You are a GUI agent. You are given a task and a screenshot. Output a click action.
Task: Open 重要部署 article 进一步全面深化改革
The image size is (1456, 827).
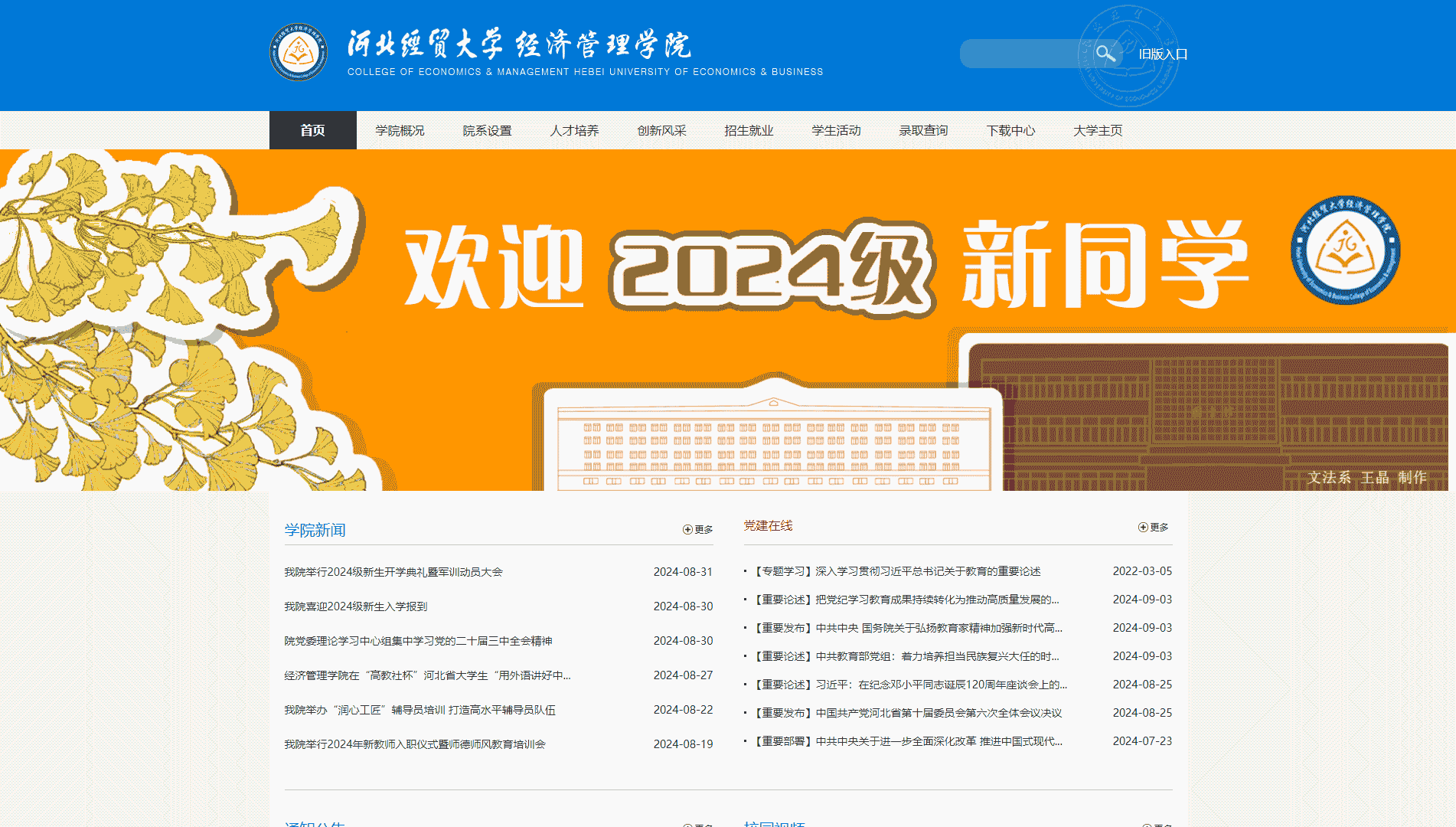(907, 741)
